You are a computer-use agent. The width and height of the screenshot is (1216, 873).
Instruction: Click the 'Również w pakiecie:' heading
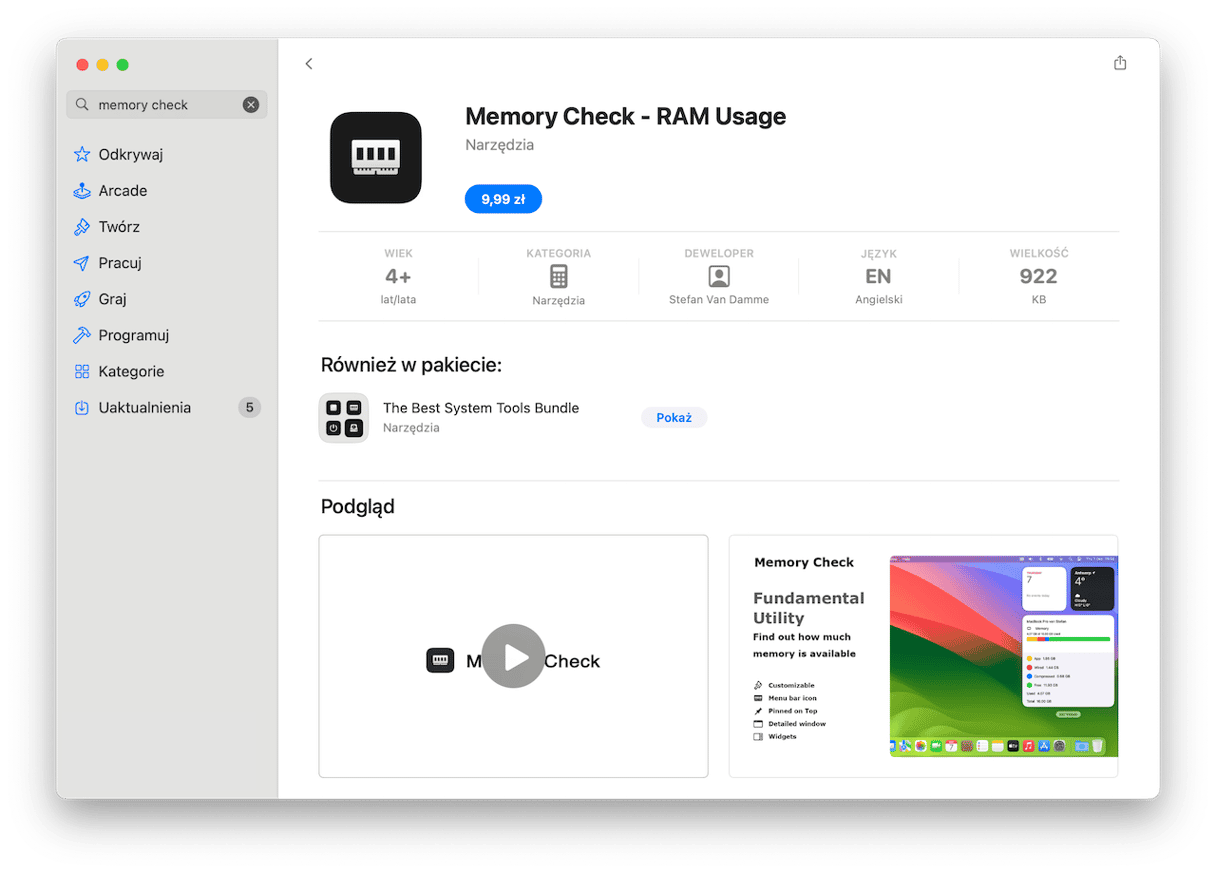(411, 365)
